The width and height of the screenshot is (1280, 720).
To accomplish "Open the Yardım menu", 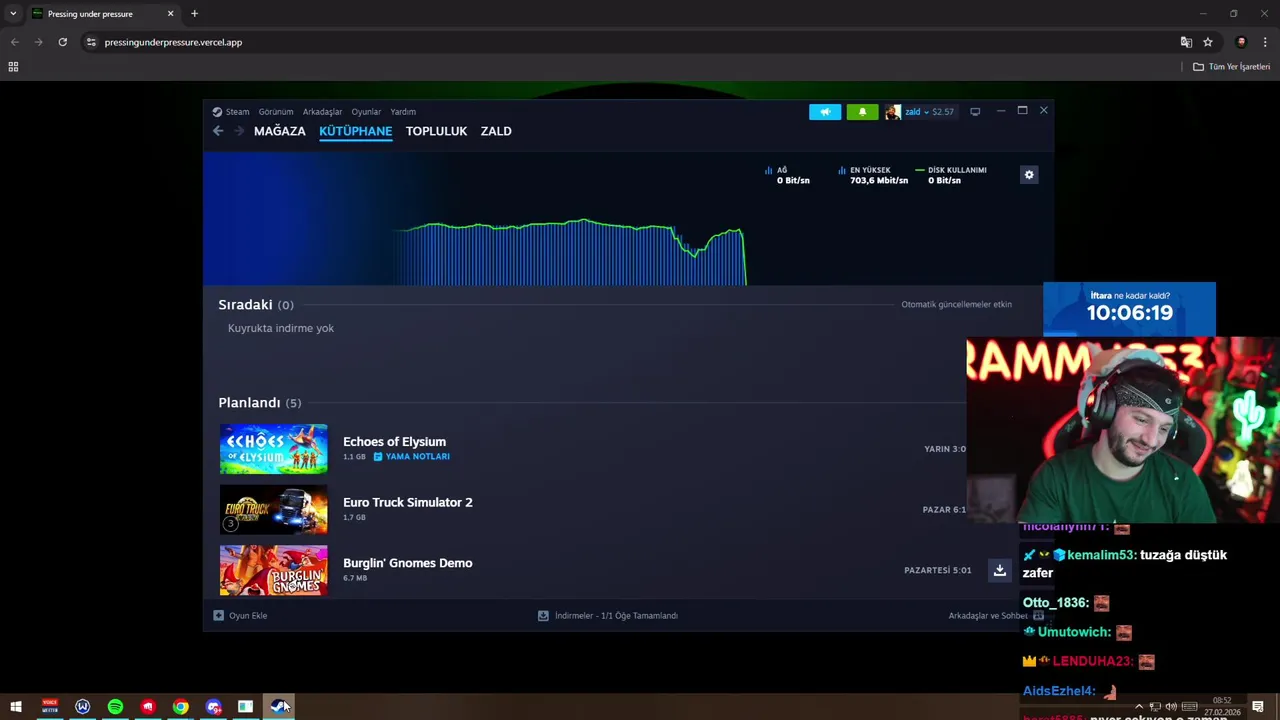I will point(403,112).
